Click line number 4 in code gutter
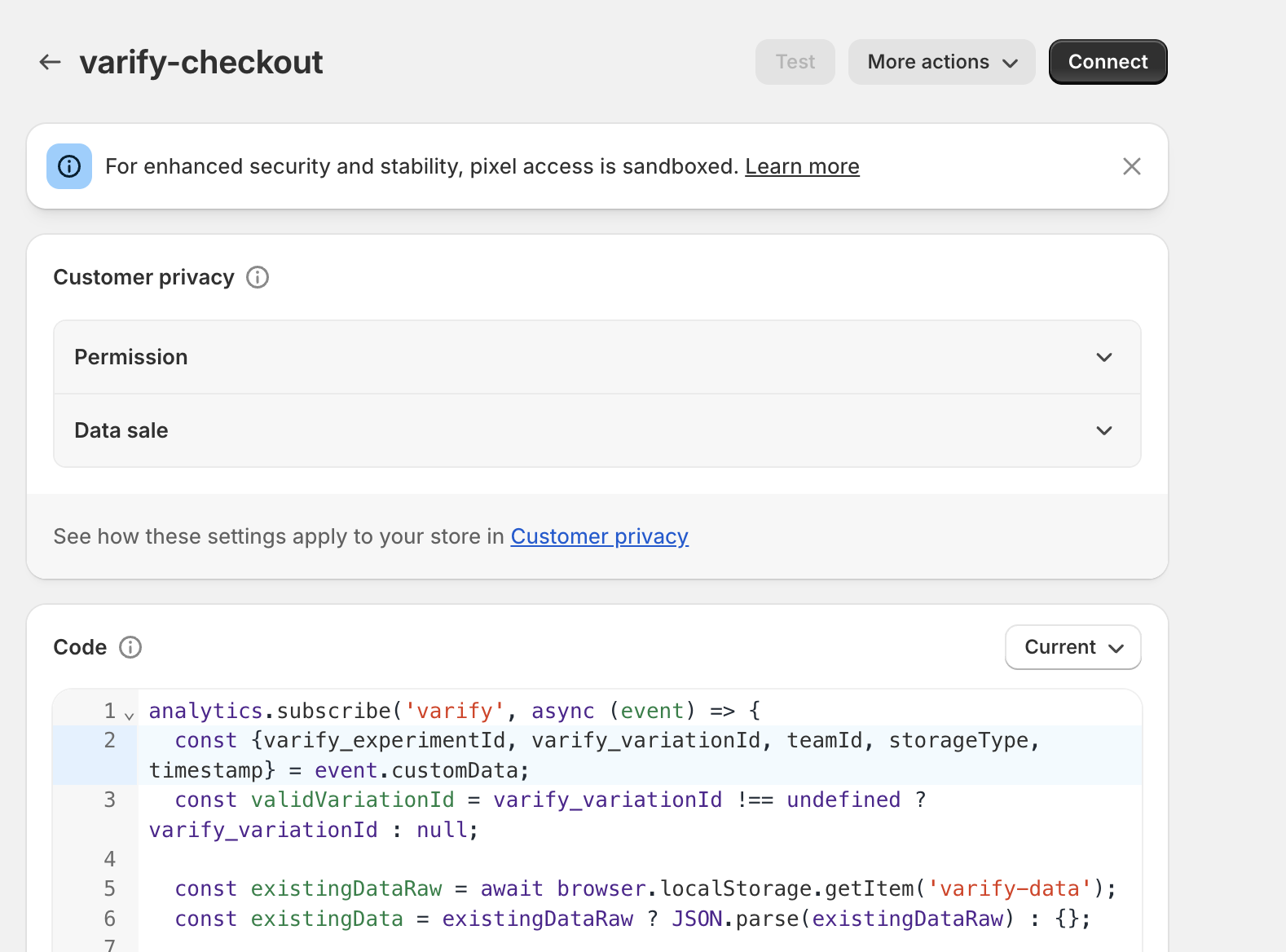The height and width of the screenshot is (952, 1286). click(x=110, y=859)
